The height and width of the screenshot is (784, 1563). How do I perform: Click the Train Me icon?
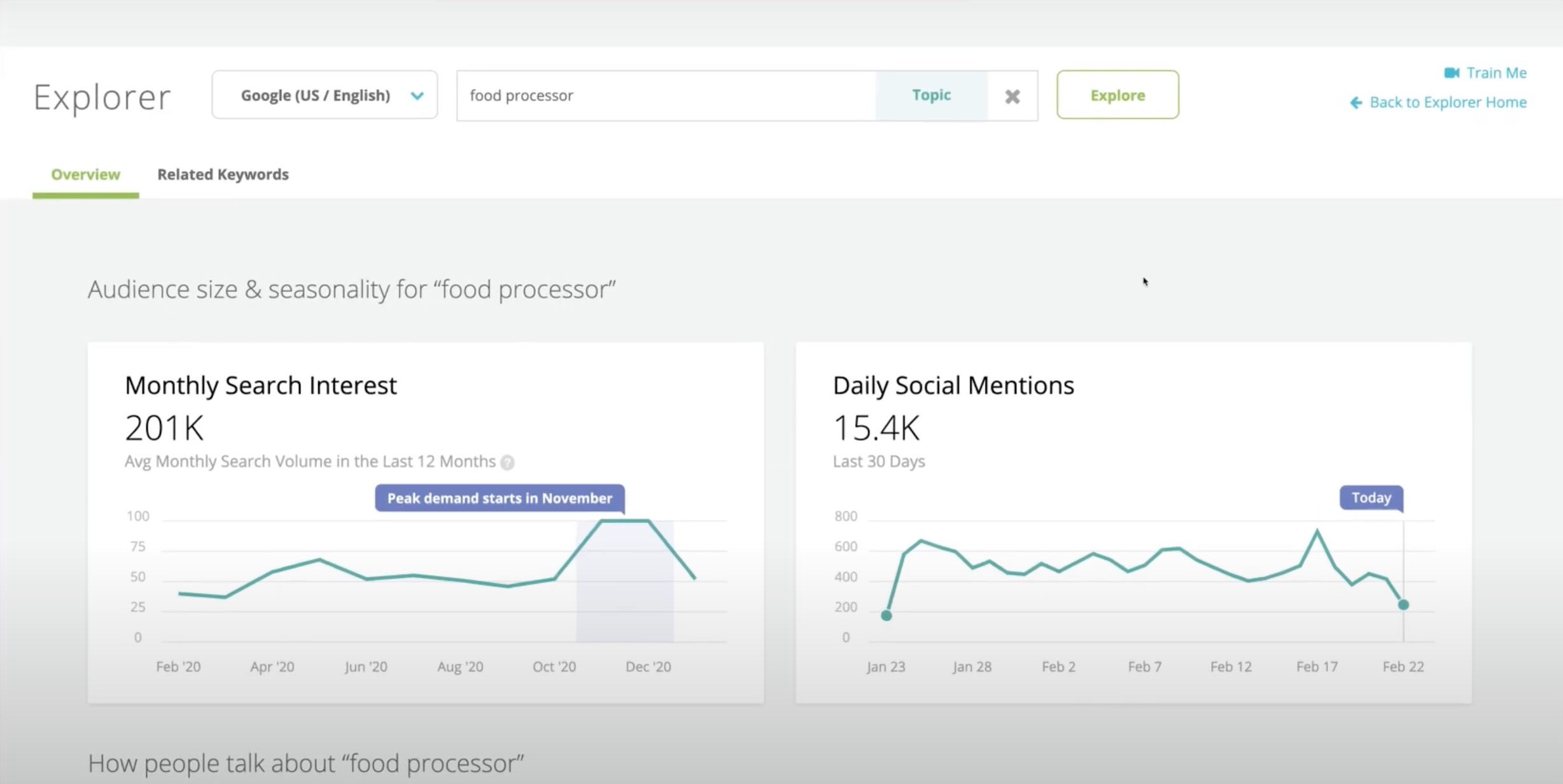(x=1452, y=71)
